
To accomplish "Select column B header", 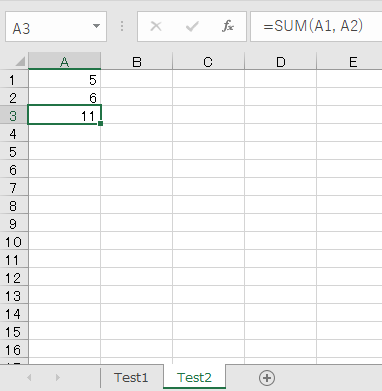I will [x=137, y=62].
